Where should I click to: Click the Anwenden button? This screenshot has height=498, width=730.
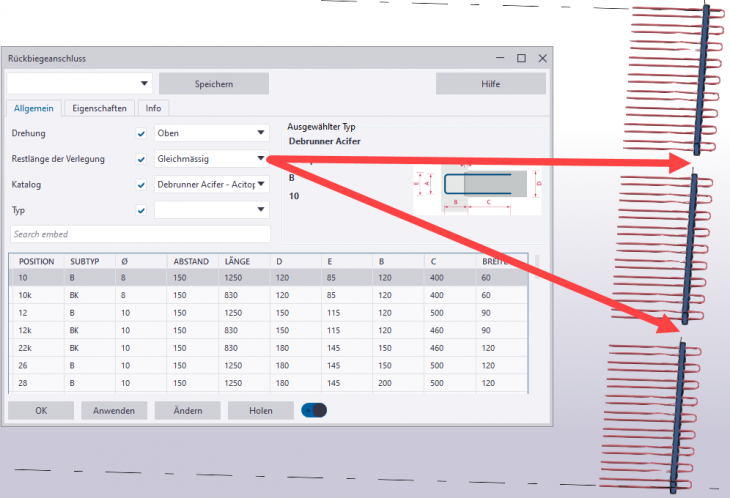click(x=114, y=410)
